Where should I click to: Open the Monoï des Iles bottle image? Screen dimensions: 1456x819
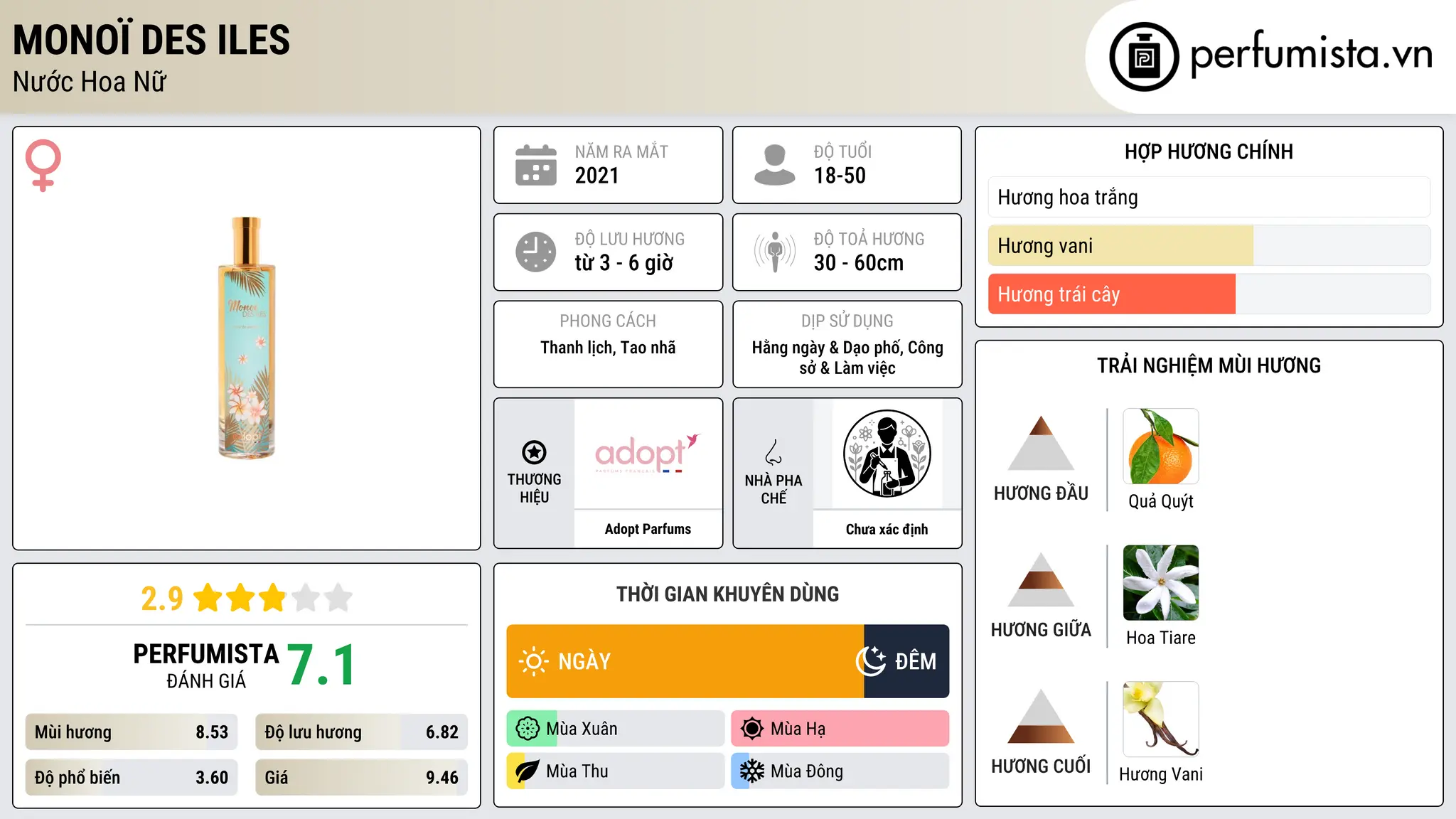coord(247,338)
